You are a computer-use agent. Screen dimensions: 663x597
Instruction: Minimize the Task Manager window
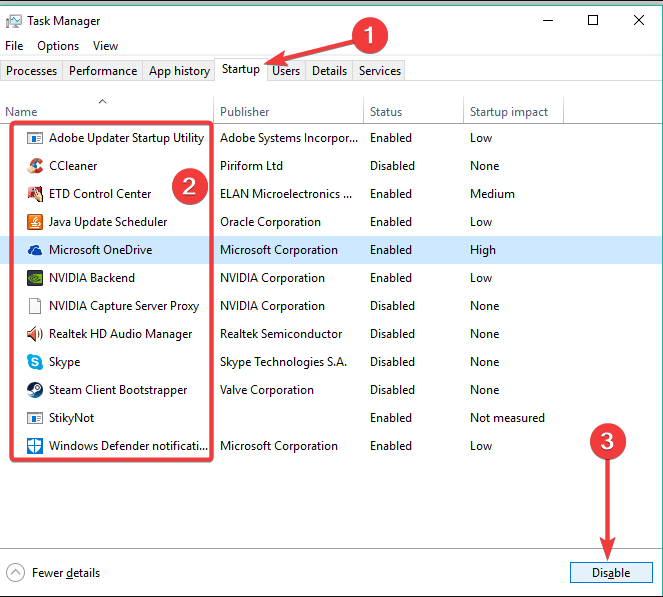pos(548,20)
